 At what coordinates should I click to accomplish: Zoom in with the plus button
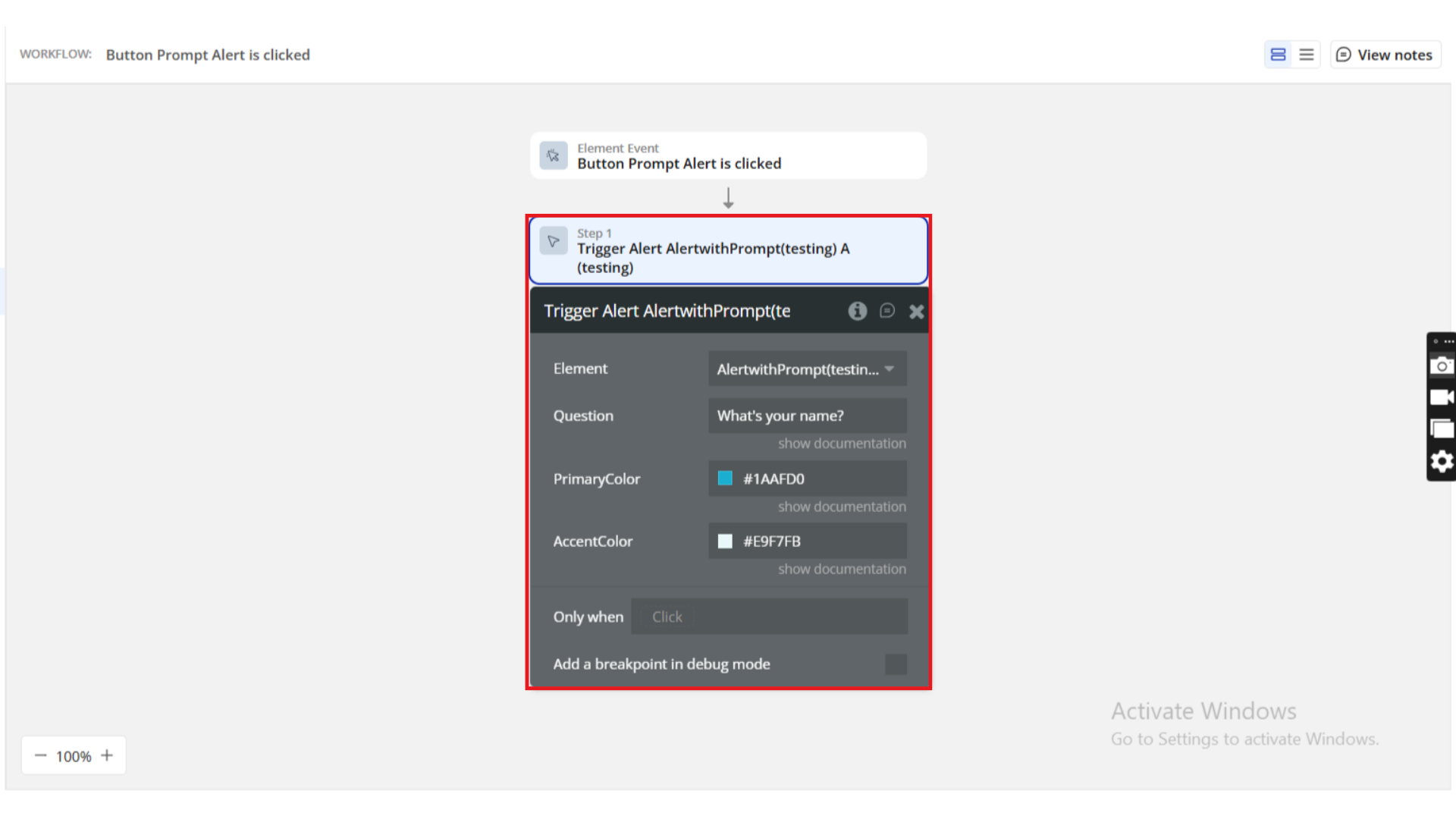[x=107, y=755]
